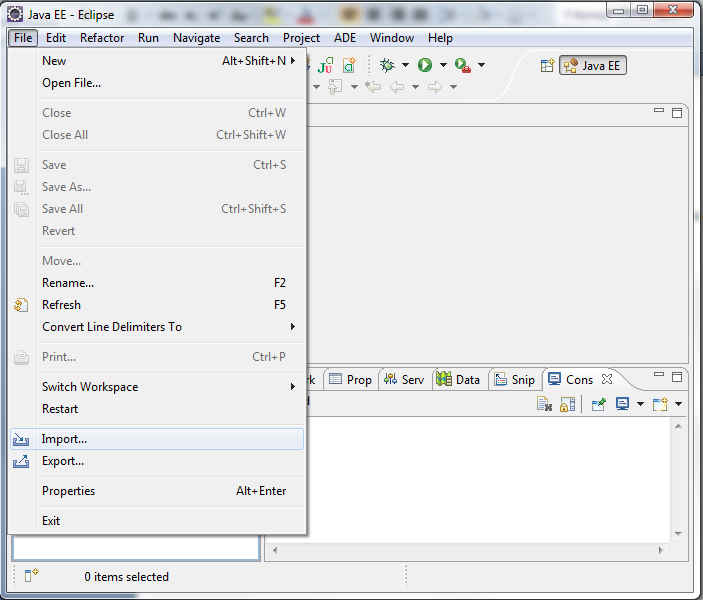The height and width of the screenshot is (600, 703).
Task: Open the Debug dropdown arrow
Action: point(405,65)
